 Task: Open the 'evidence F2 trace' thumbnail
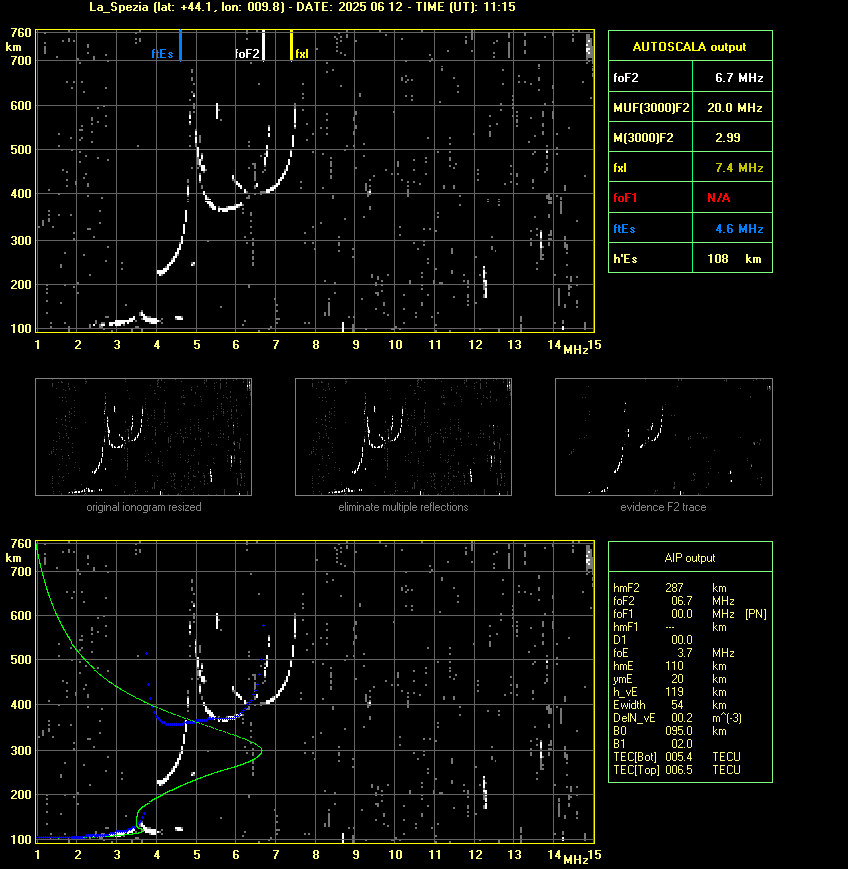[x=664, y=437]
